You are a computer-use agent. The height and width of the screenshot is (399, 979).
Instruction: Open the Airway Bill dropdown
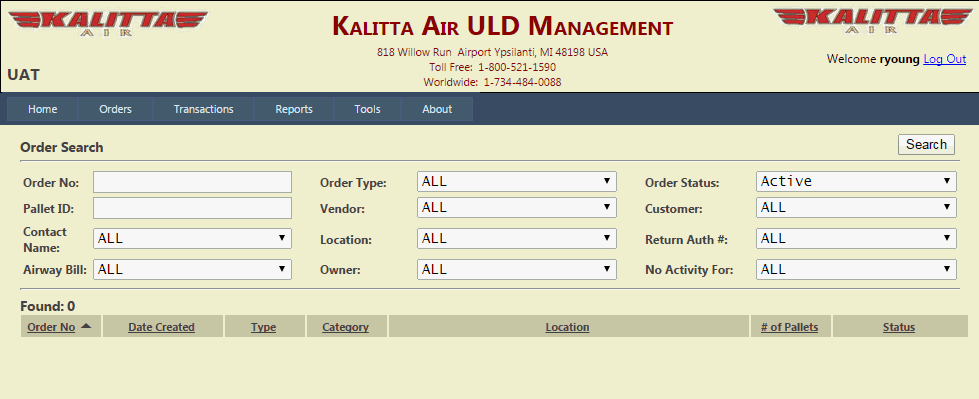coord(192,270)
